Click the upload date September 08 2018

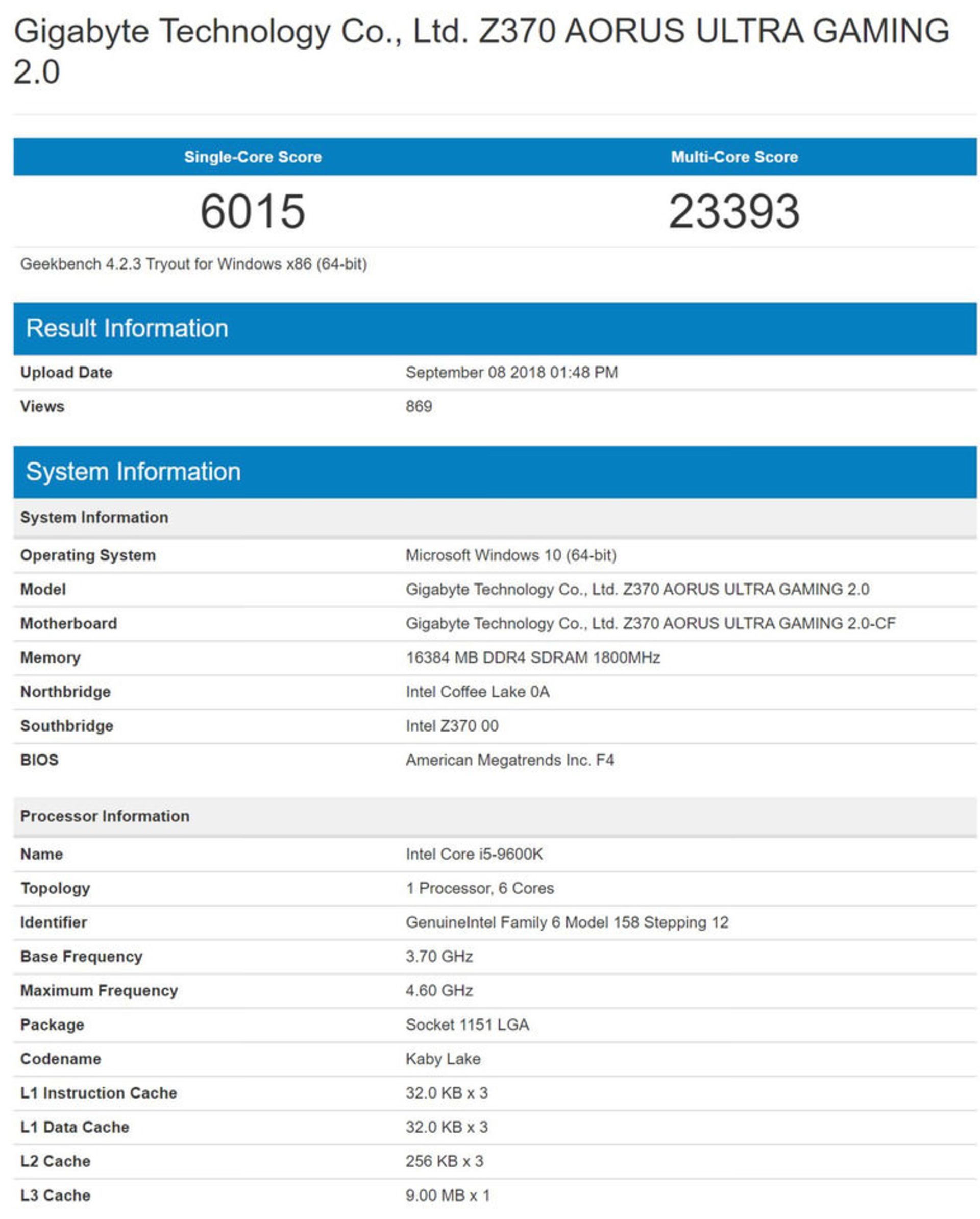click(511, 372)
